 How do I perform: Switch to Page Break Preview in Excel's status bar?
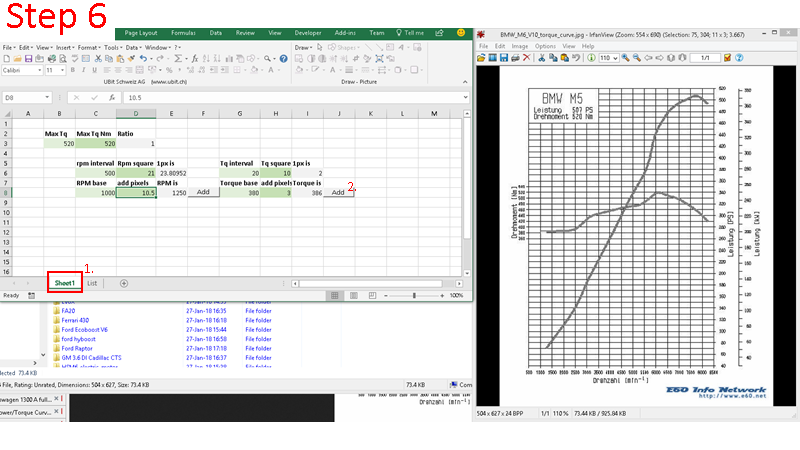(372, 295)
